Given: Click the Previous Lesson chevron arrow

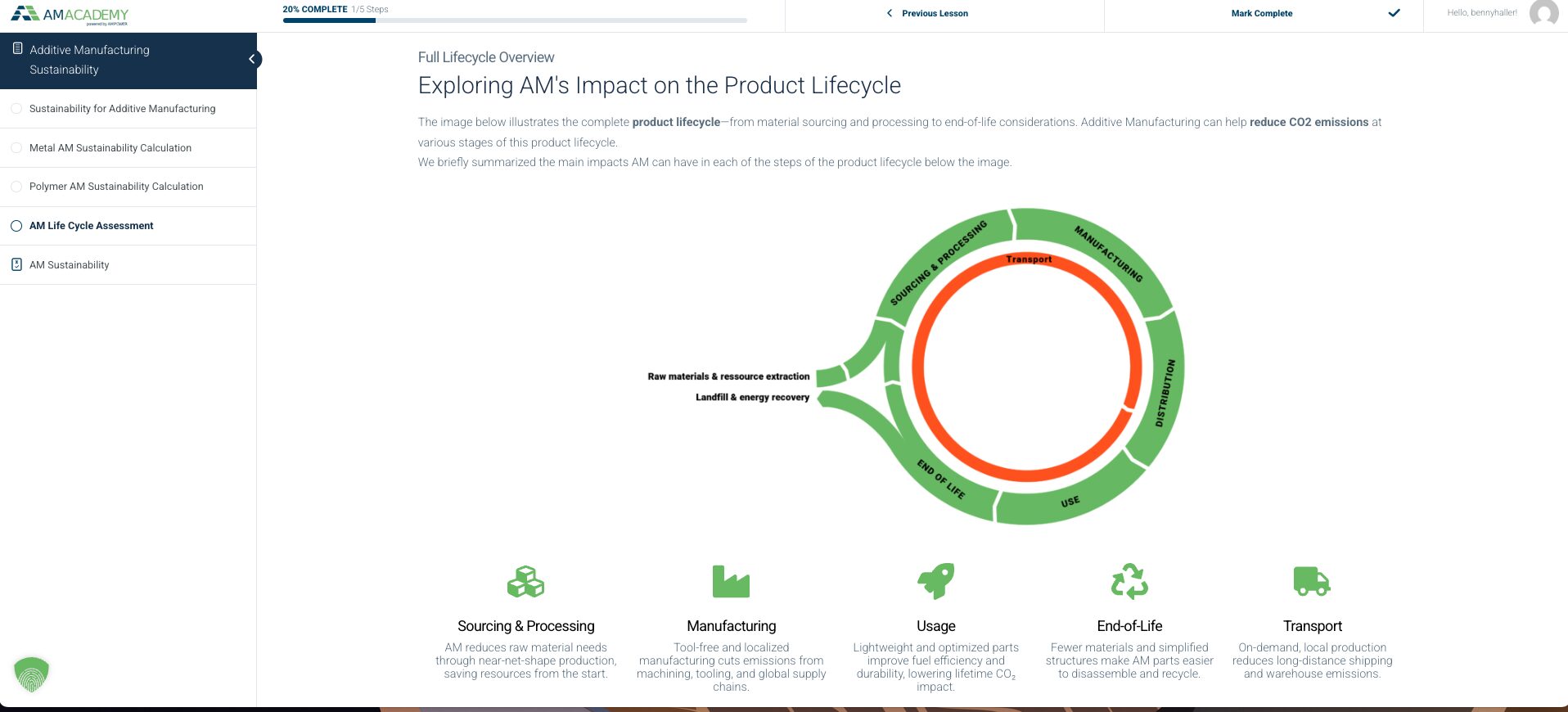Looking at the screenshot, I should [x=890, y=13].
